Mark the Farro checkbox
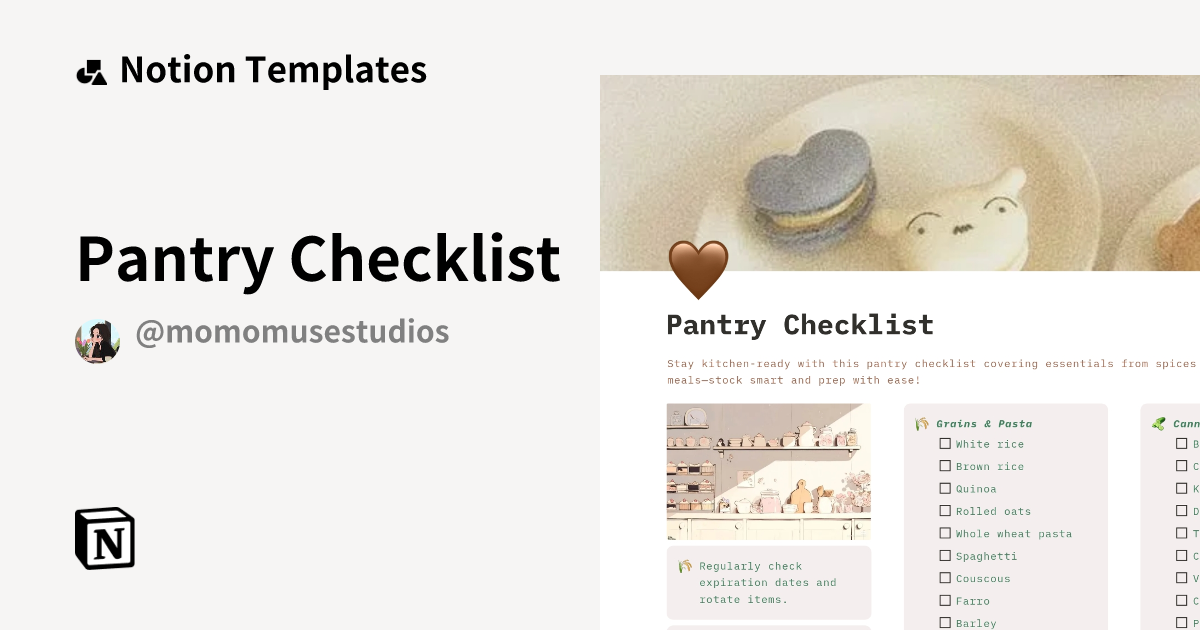The width and height of the screenshot is (1200, 630). 945,600
